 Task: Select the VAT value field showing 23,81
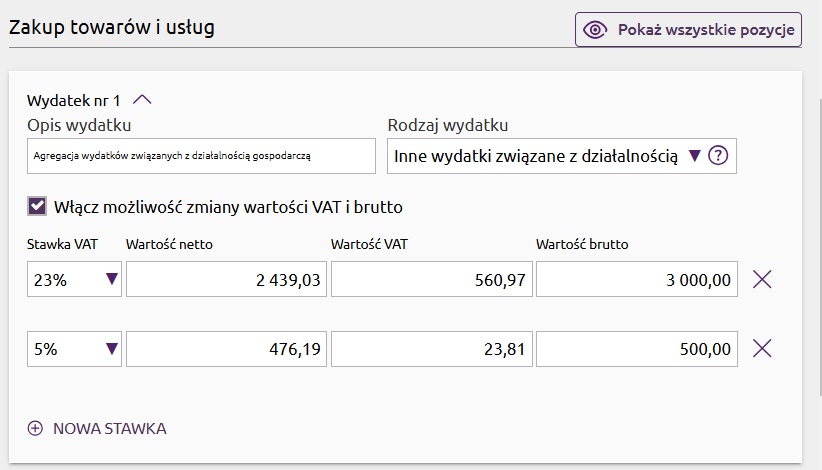[x=432, y=348]
